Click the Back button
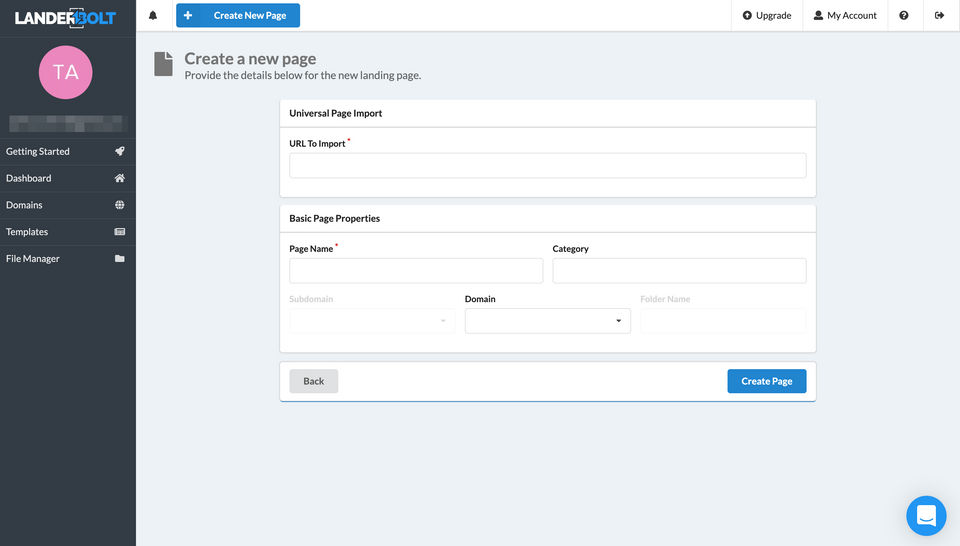 [x=314, y=381]
